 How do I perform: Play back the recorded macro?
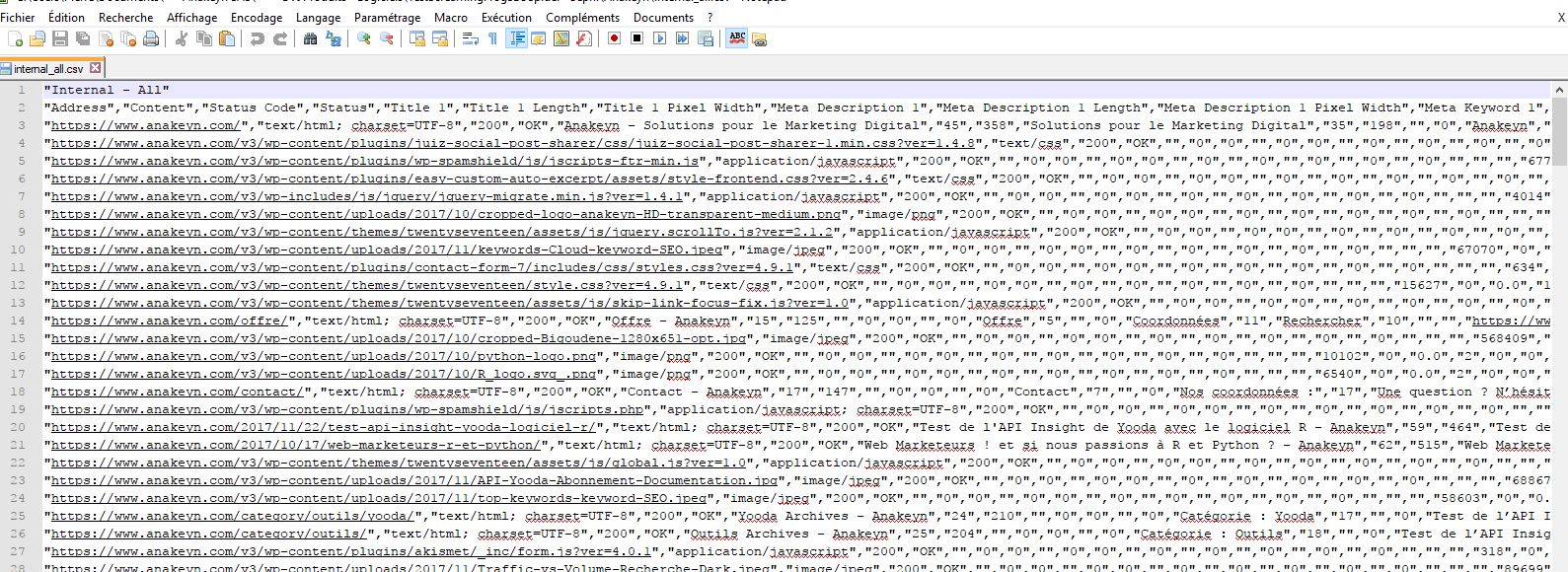659,38
